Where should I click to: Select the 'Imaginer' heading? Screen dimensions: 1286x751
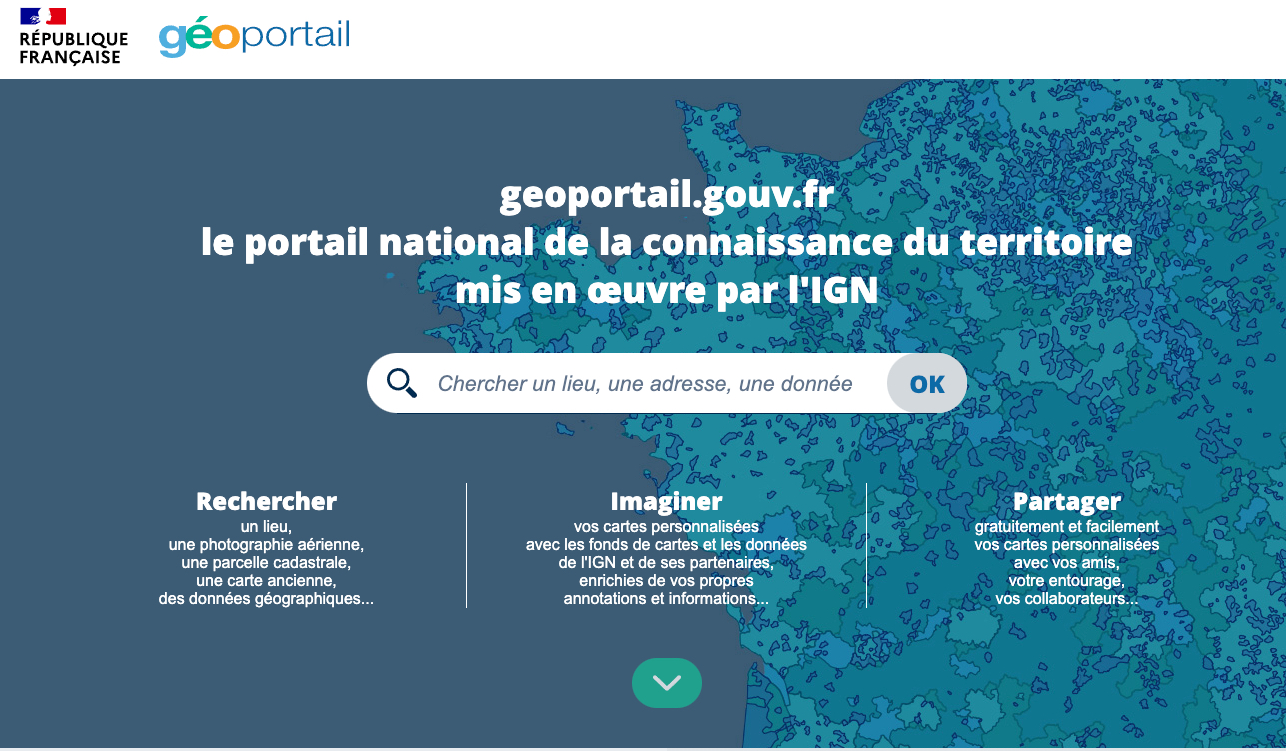[666, 501]
